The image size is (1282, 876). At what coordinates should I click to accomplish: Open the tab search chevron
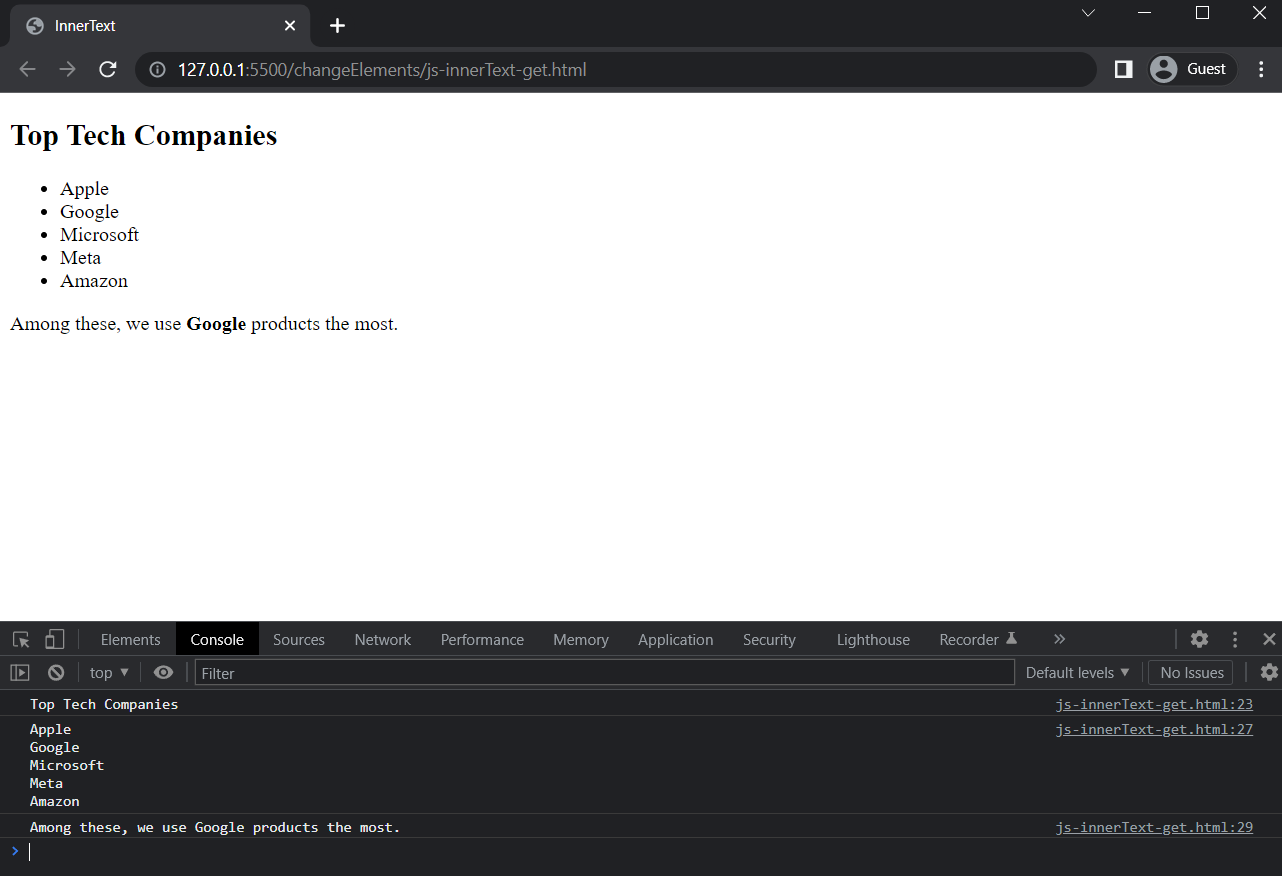point(1087,13)
